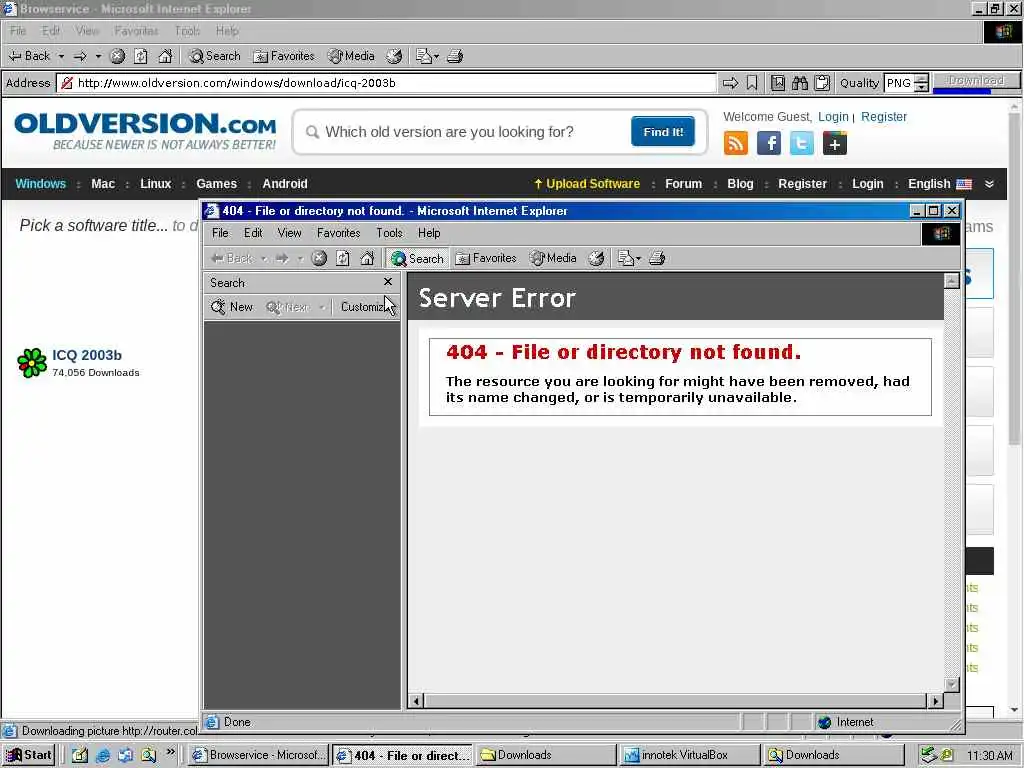This screenshot has height=768, width=1024.
Task: Click the clipboard icon near Quality
Action: pos(822,83)
